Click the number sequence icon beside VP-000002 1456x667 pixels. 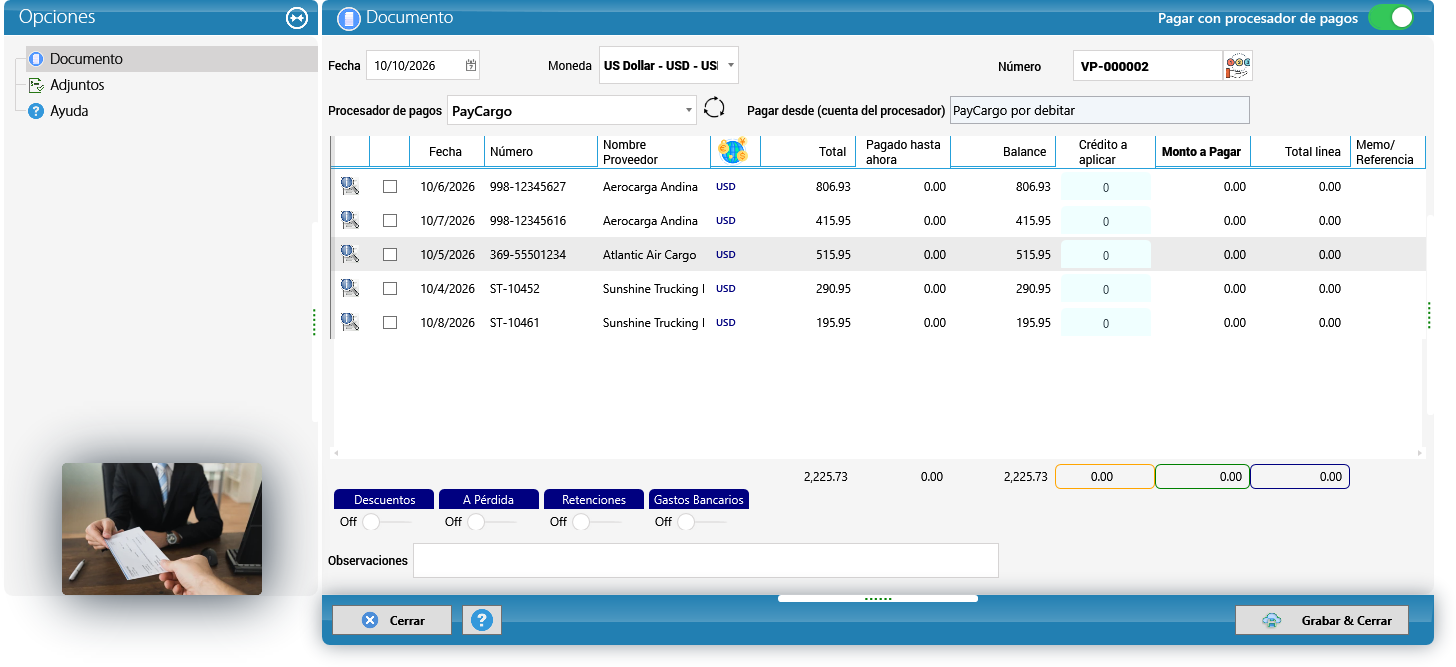[x=1238, y=66]
